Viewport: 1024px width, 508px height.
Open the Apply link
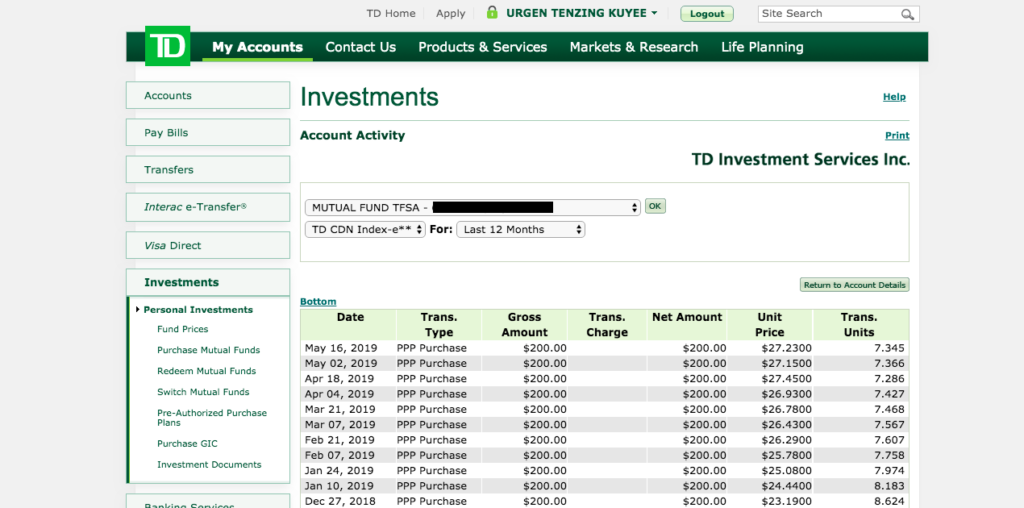point(451,13)
